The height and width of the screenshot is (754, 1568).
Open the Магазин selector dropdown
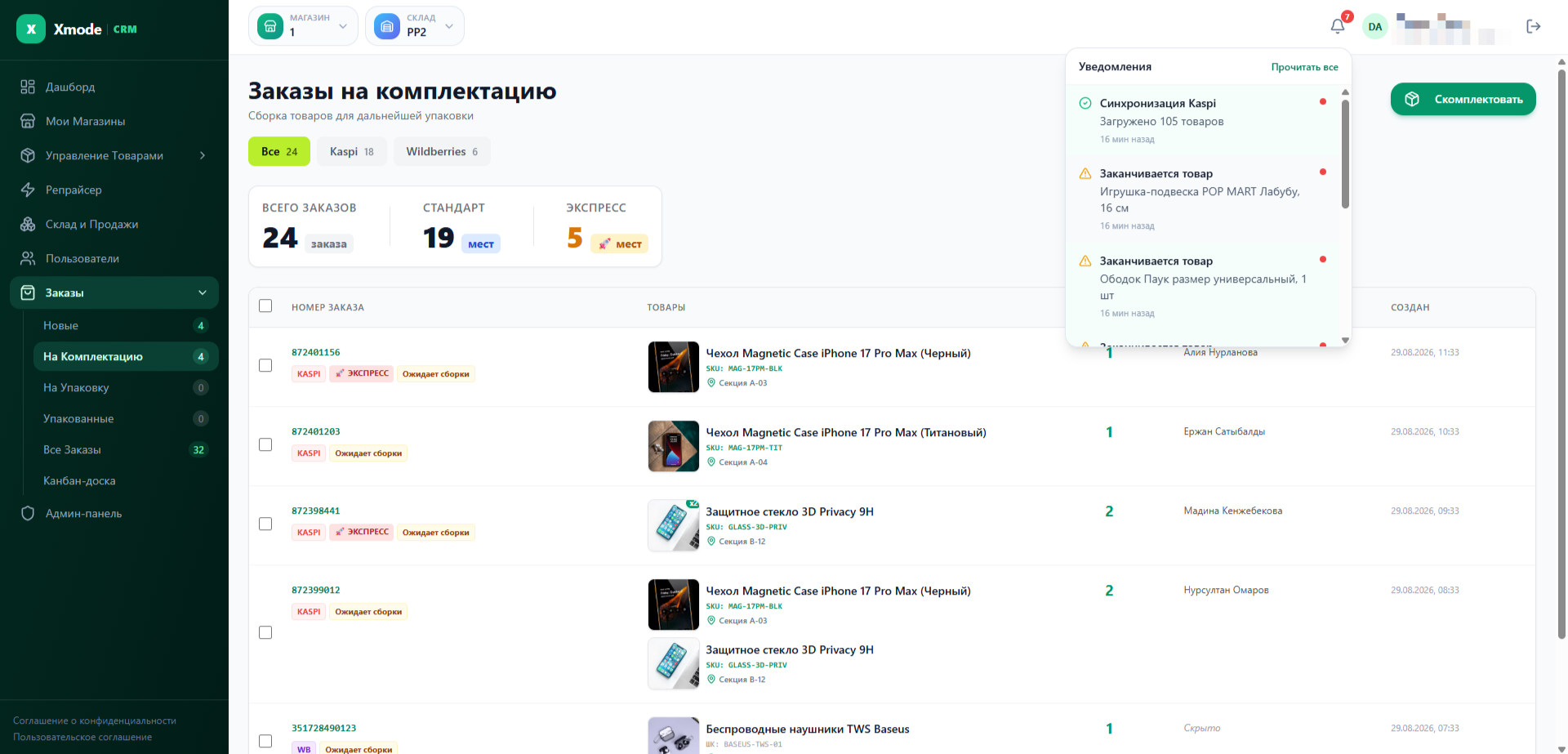point(303,26)
